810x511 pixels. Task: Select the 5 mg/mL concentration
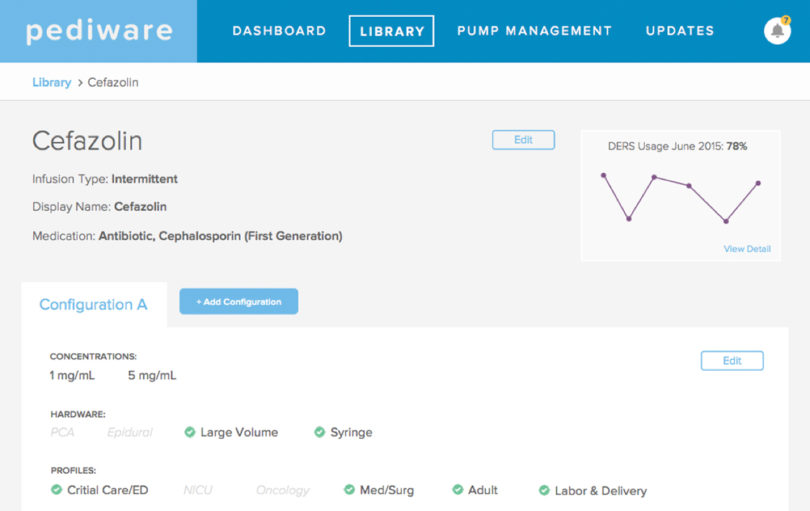(152, 376)
